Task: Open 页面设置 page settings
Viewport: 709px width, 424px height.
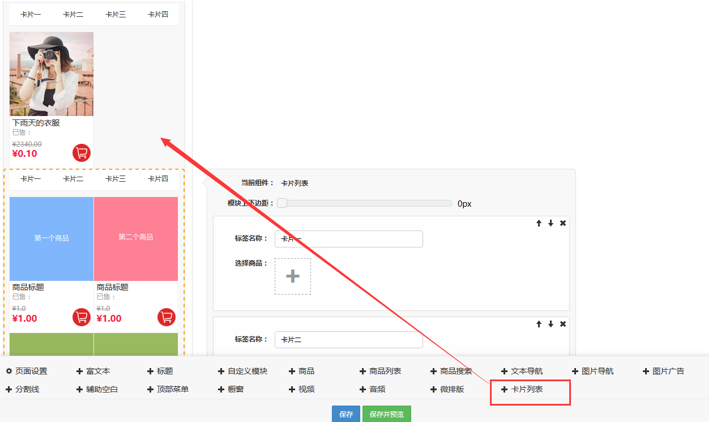Action: [x=27, y=371]
